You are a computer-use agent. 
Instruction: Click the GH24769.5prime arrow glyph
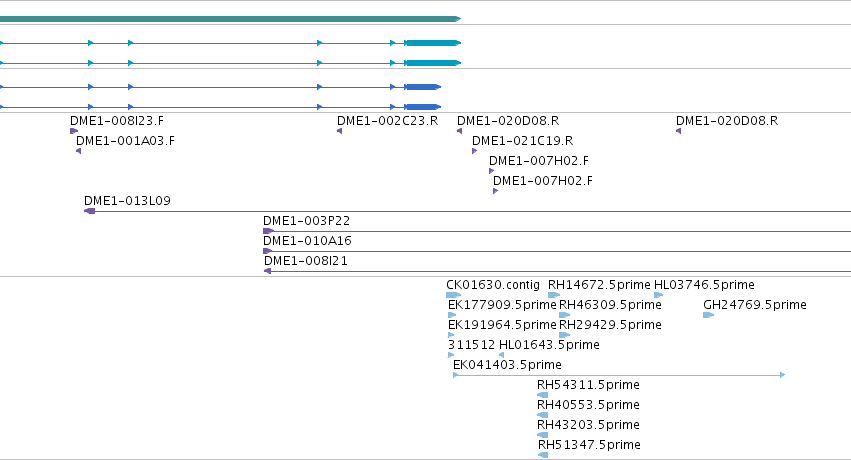[708, 315]
